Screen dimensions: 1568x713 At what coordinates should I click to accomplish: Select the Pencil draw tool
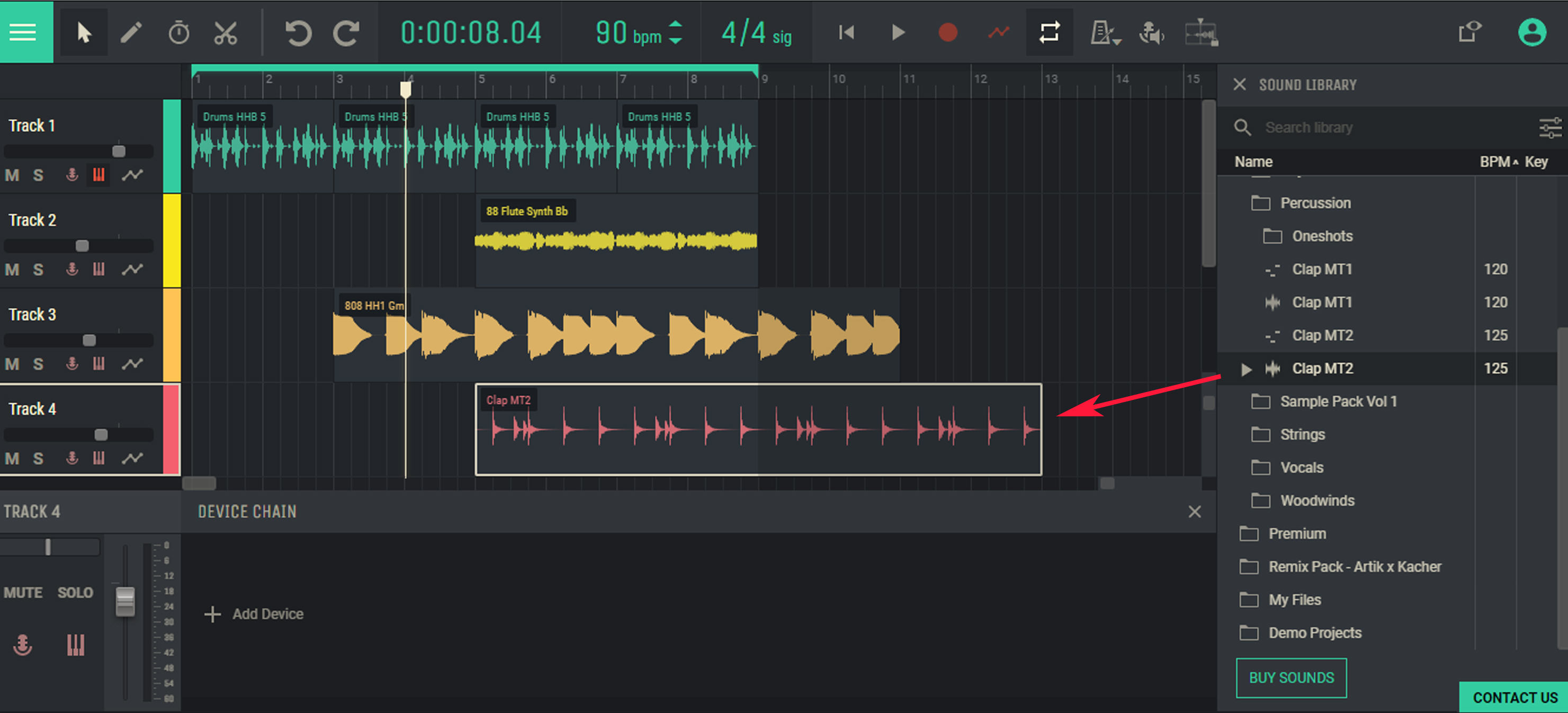pyautogui.click(x=131, y=32)
